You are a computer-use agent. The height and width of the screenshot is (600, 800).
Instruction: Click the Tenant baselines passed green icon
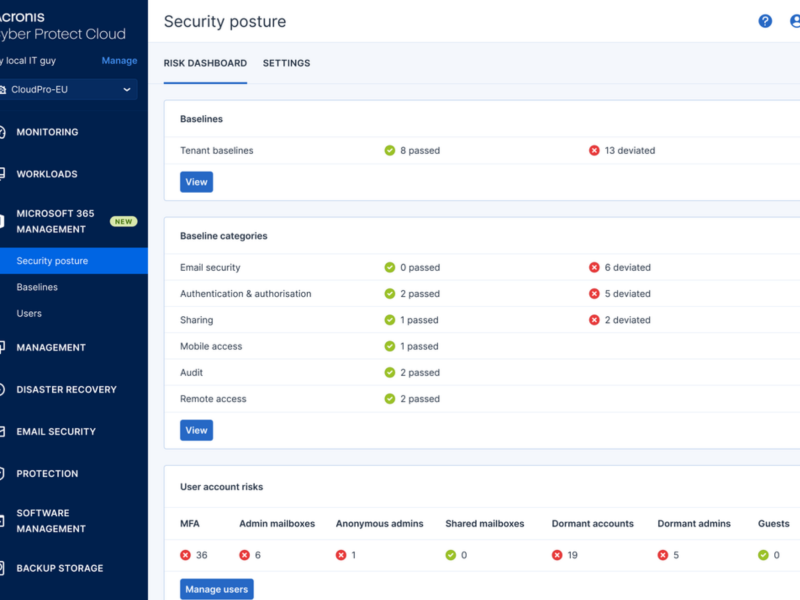click(390, 151)
